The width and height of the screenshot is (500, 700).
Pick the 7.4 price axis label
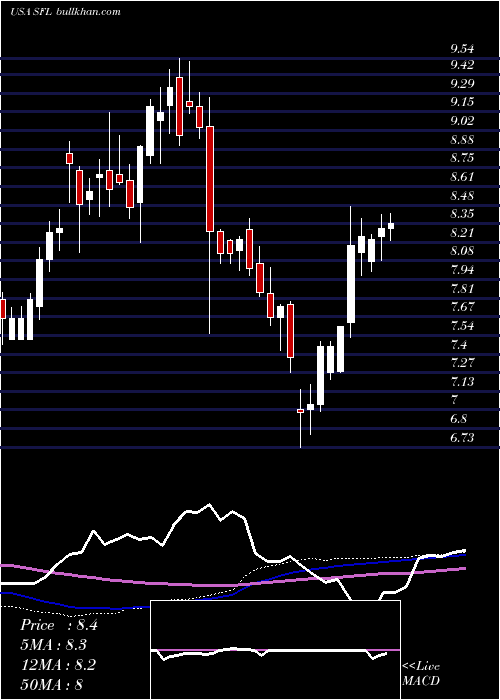[x=458, y=344]
